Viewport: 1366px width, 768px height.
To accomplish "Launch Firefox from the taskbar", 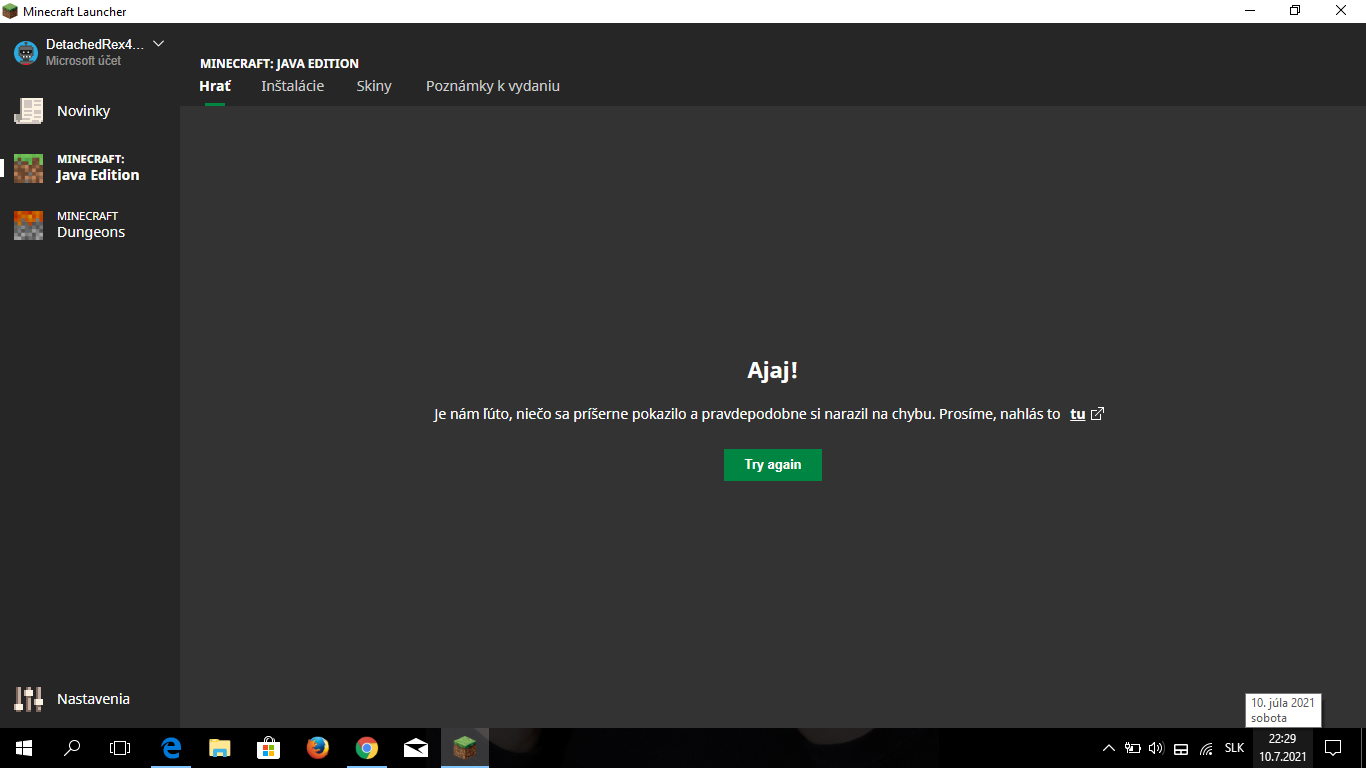I will point(318,748).
